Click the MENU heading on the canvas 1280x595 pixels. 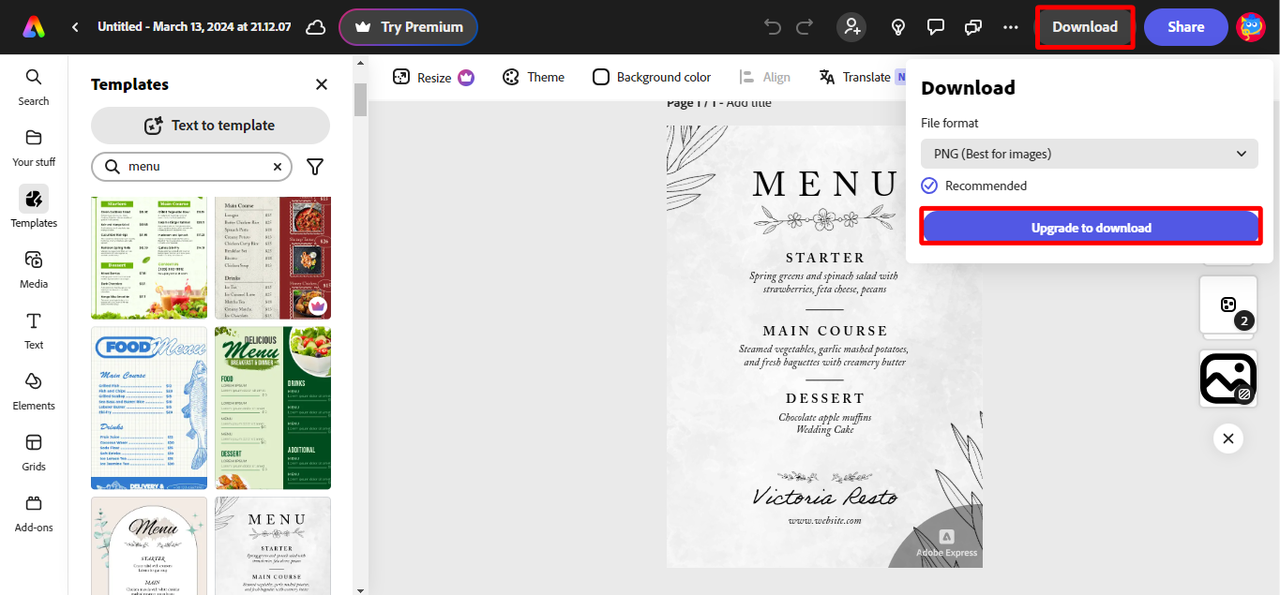[x=825, y=184]
